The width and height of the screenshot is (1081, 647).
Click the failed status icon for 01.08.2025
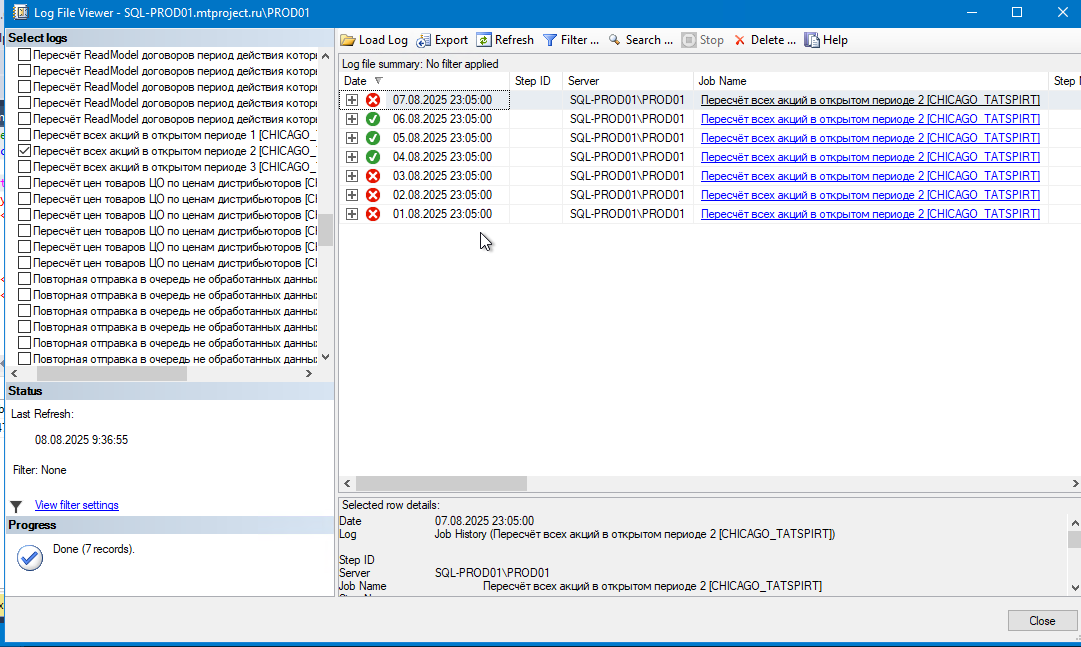click(x=373, y=214)
